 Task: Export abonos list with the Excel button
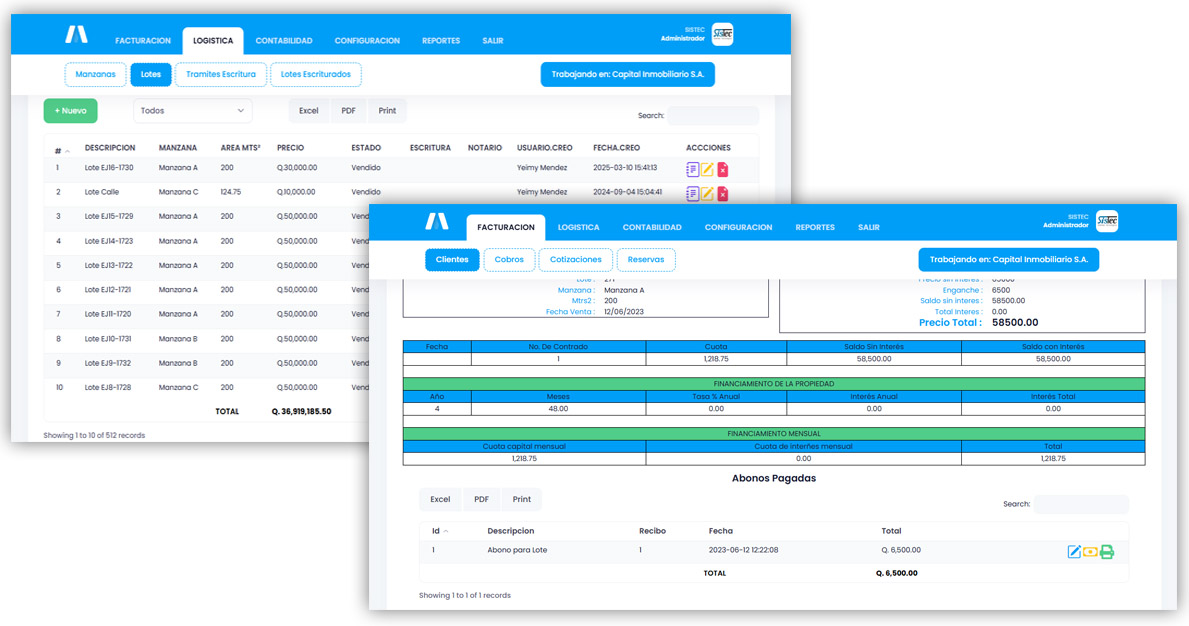click(439, 498)
